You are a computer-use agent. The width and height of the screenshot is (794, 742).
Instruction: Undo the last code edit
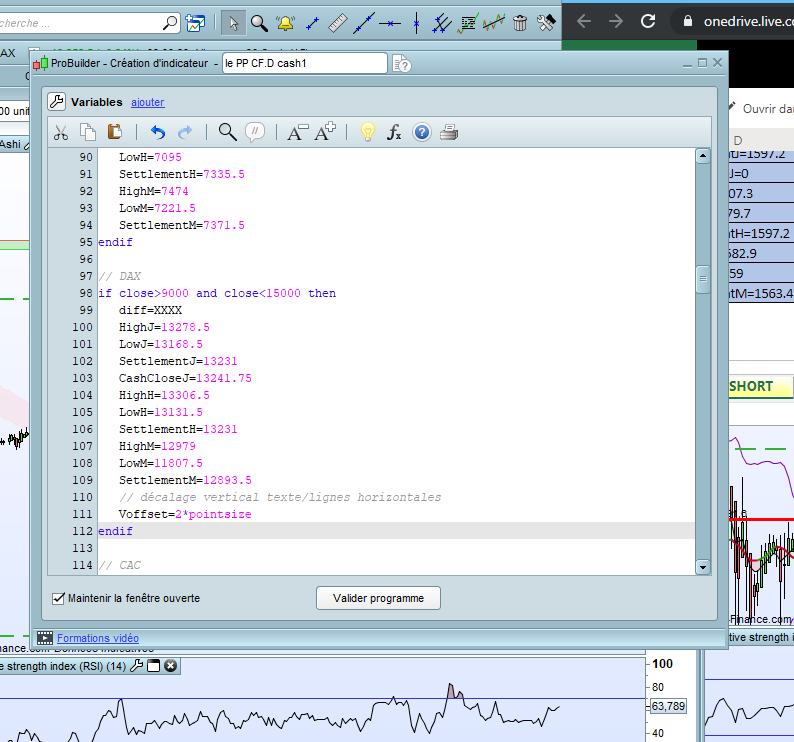tap(157, 132)
